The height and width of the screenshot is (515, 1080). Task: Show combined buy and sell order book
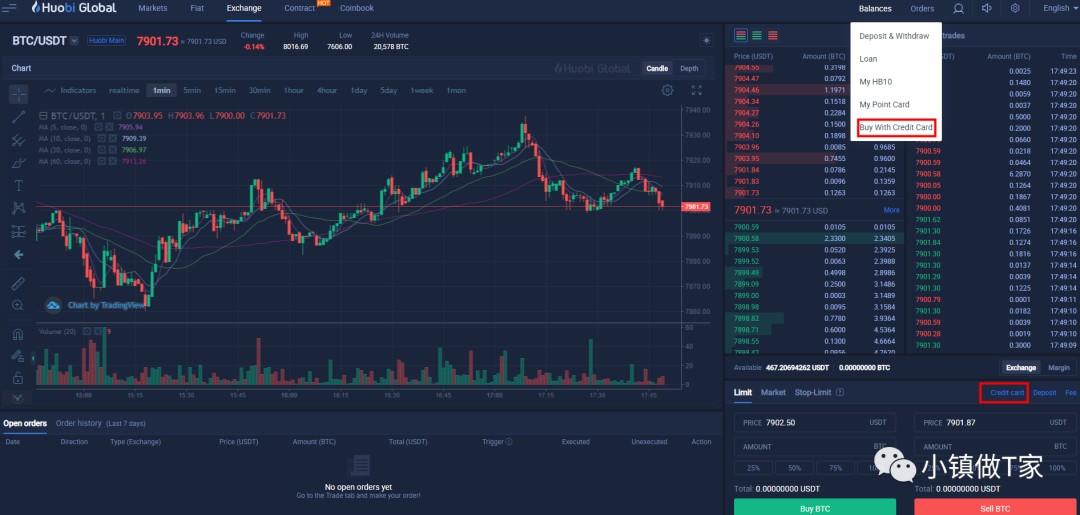click(x=741, y=35)
